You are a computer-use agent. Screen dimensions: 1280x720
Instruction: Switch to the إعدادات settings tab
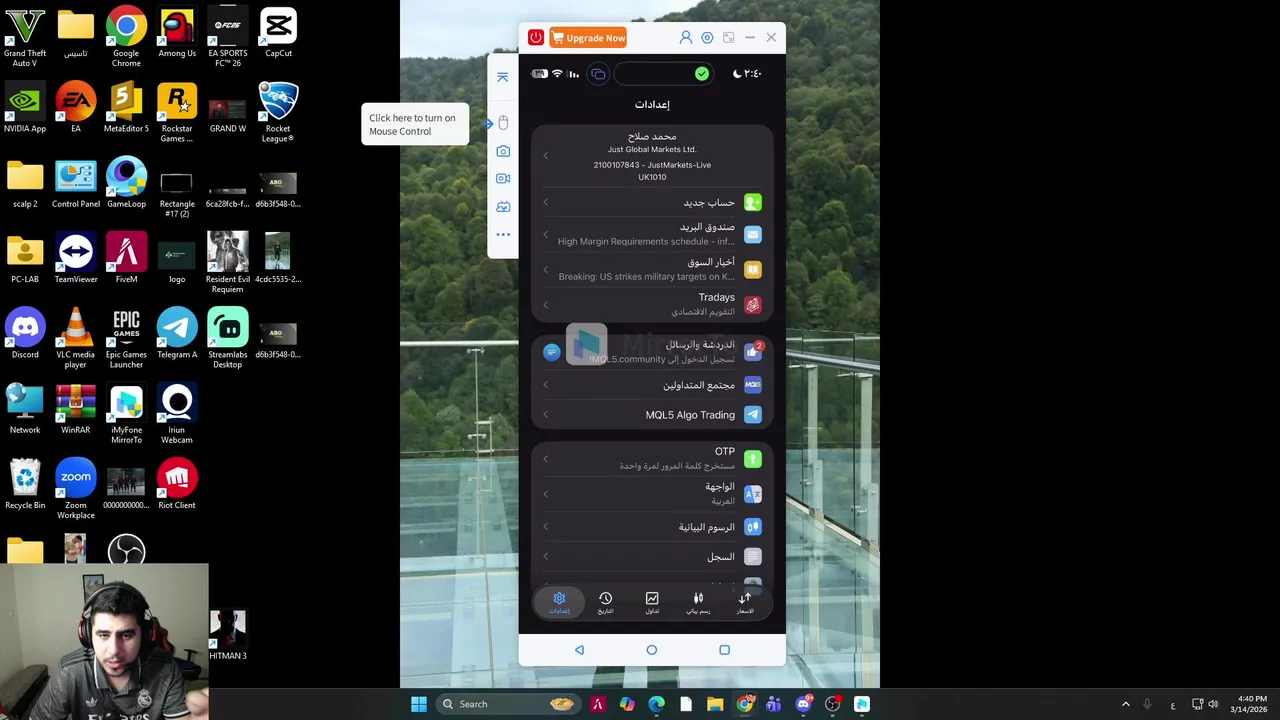[x=559, y=603]
